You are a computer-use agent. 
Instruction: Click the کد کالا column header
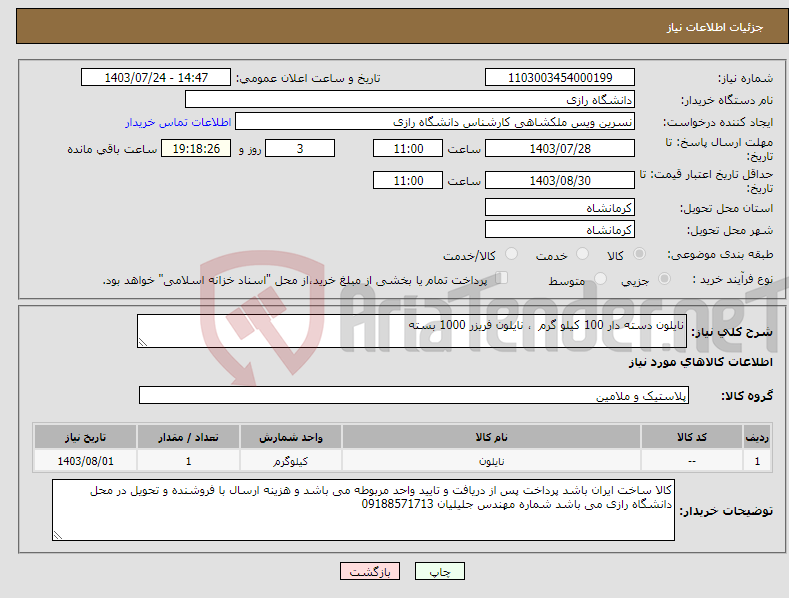[x=692, y=437]
